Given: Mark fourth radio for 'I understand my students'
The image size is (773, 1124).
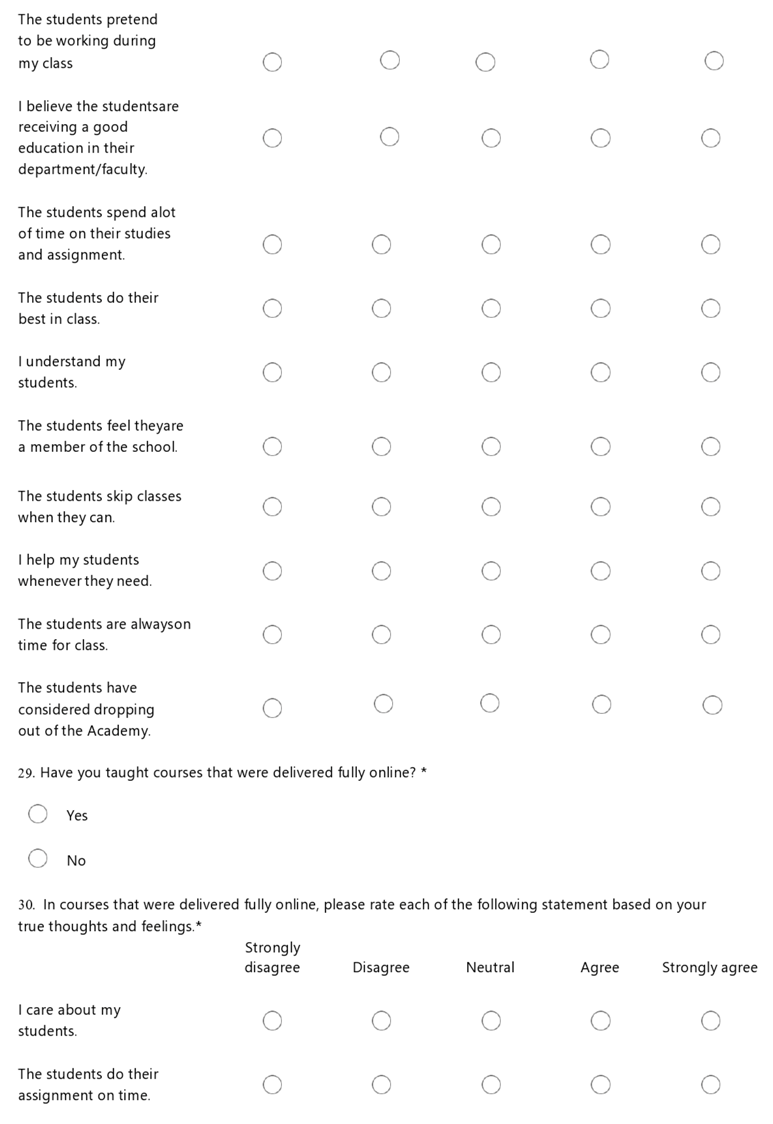Looking at the screenshot, I should (x=600, y=372).
